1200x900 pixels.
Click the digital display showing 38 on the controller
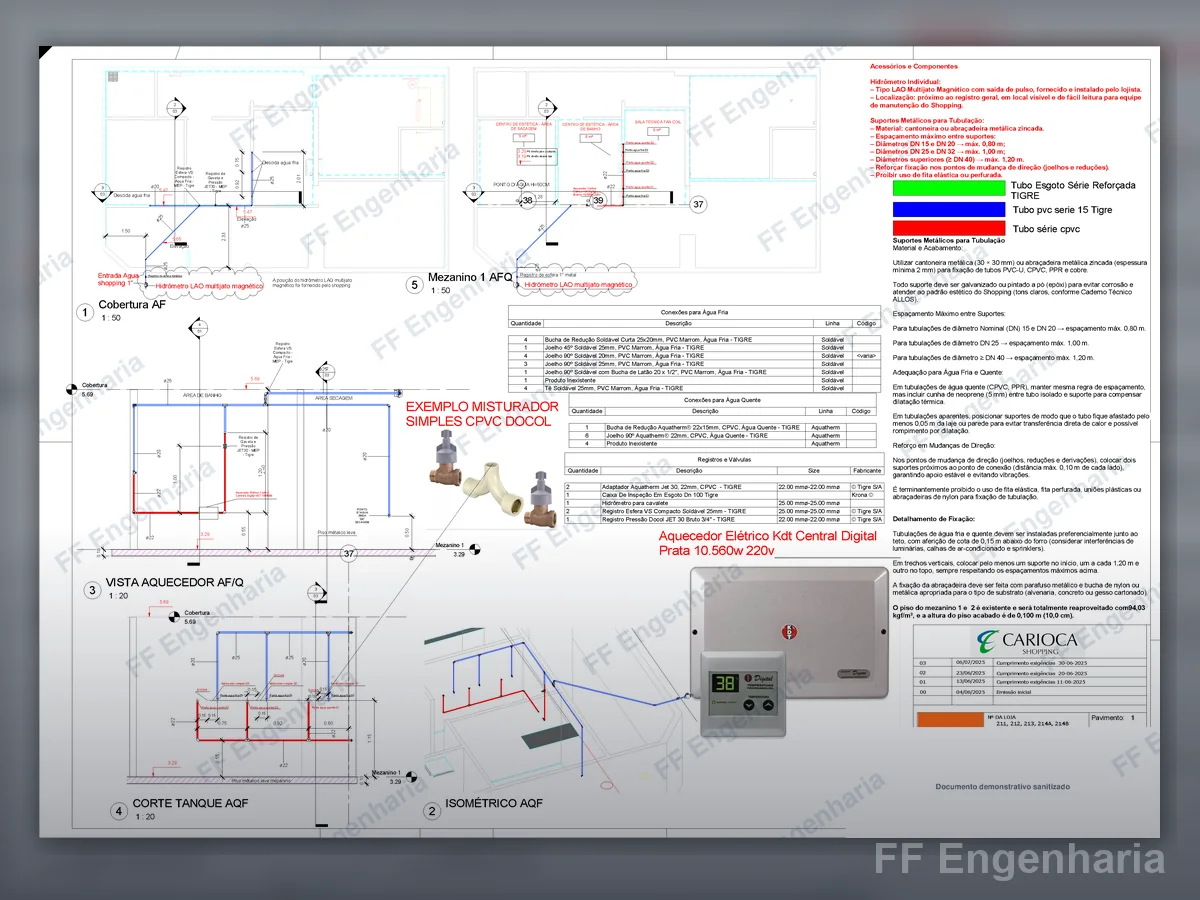[x=726, y=685]
